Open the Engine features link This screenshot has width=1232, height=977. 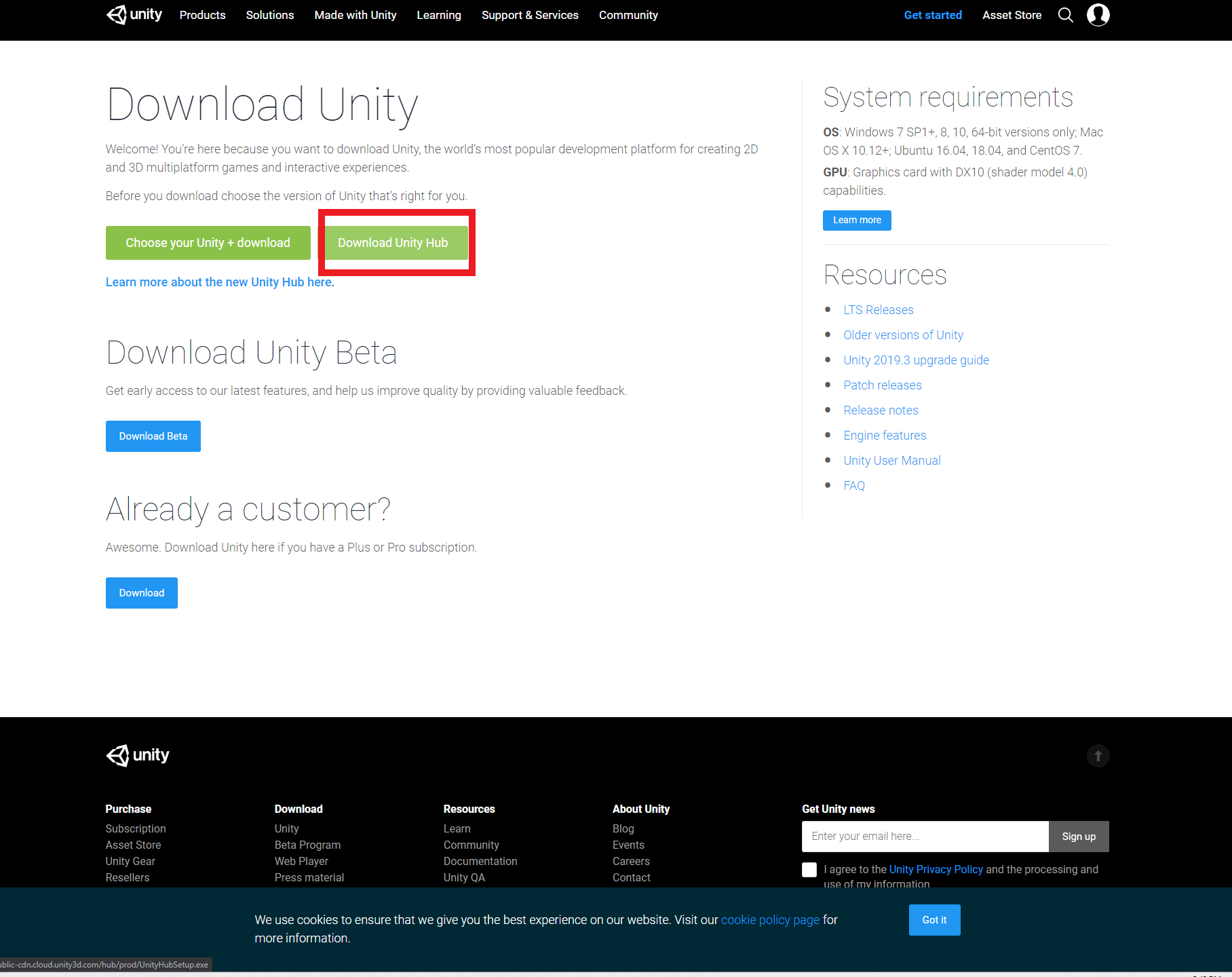point(885,436)
